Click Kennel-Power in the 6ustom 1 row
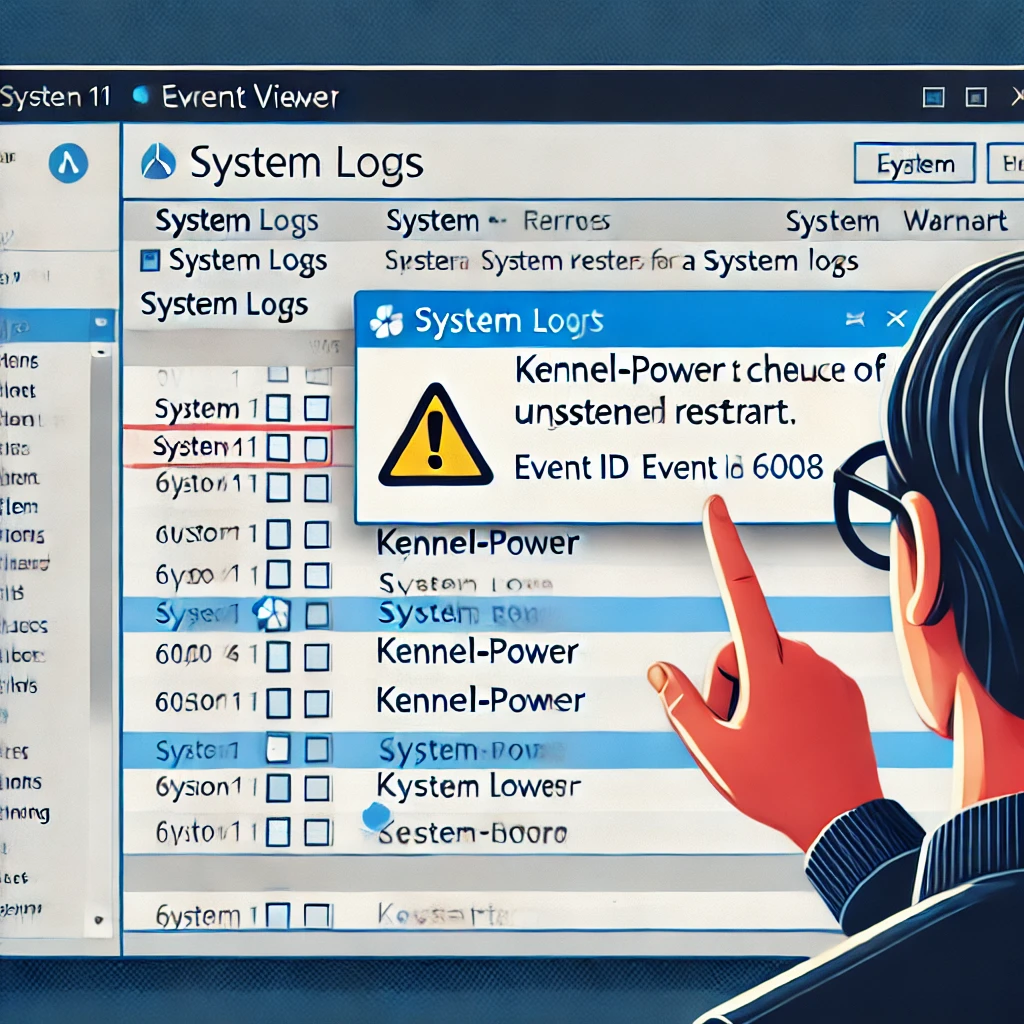Viewport: 1024px width, 1024px height. click(478, 543)
